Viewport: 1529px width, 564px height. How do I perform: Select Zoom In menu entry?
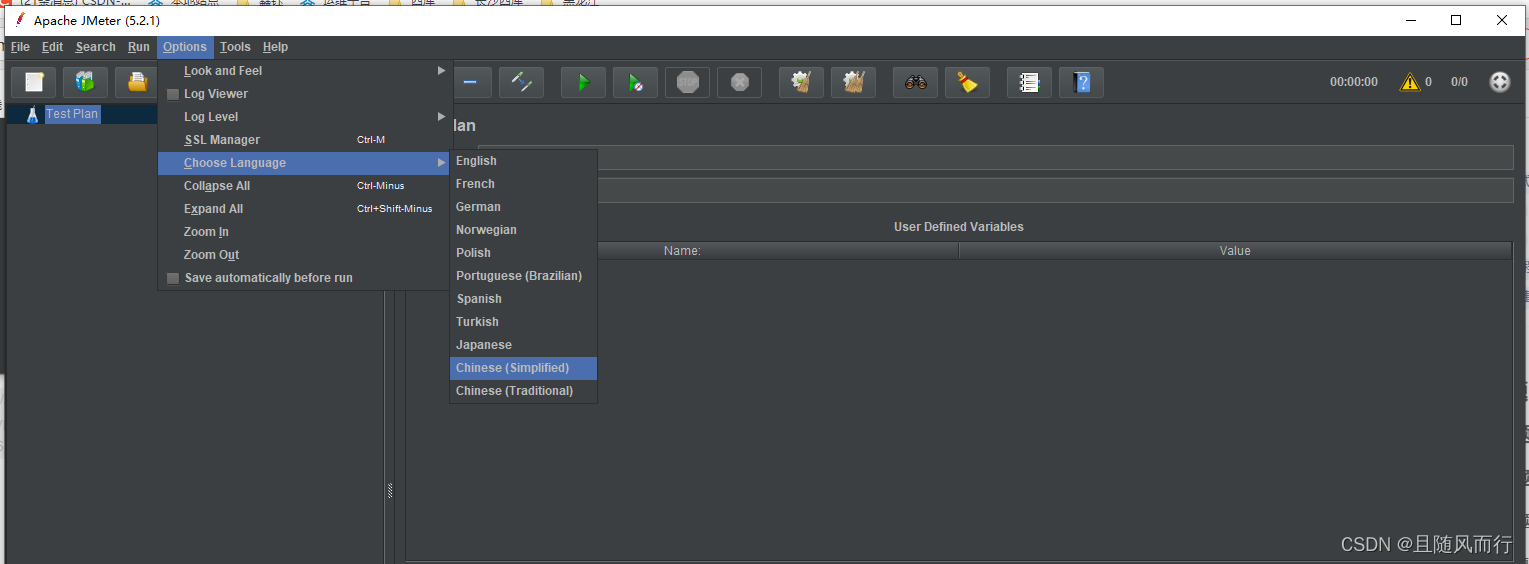tap(305, 232)
